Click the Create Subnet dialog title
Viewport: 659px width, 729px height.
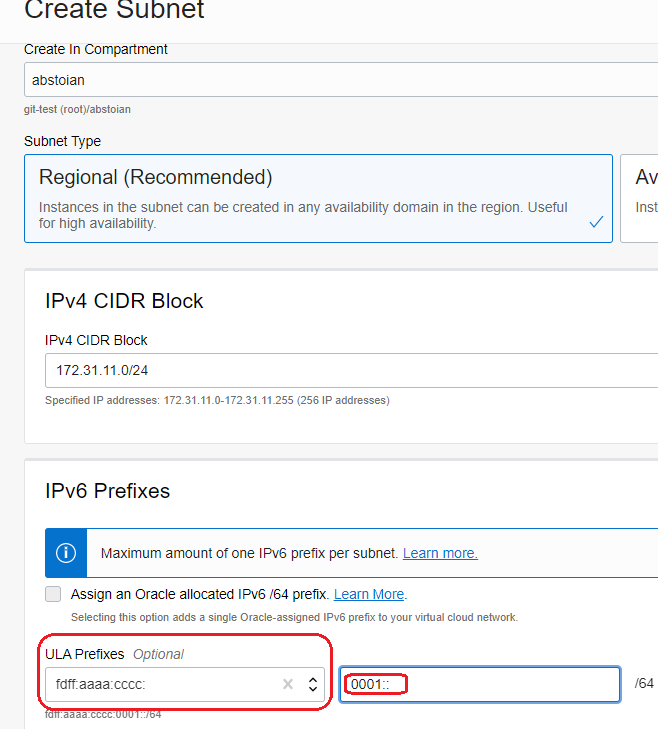click(114, 11)
